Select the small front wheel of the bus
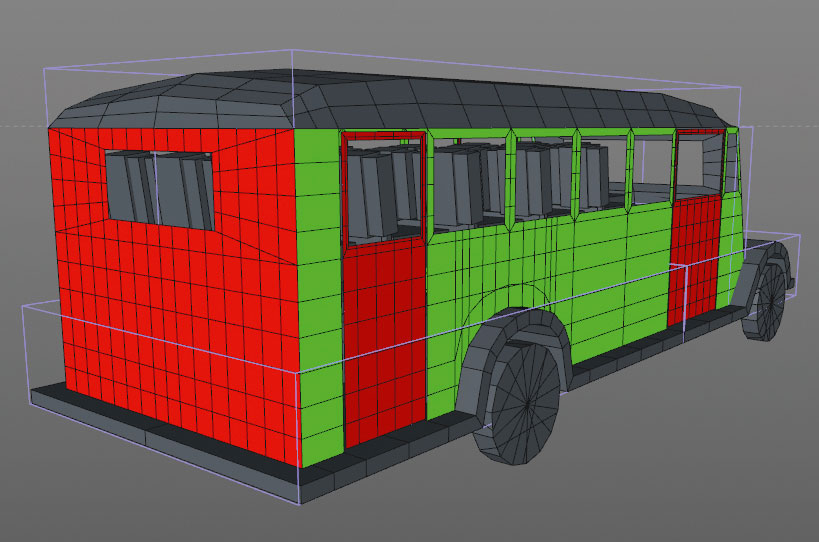 tap(765, 300)
